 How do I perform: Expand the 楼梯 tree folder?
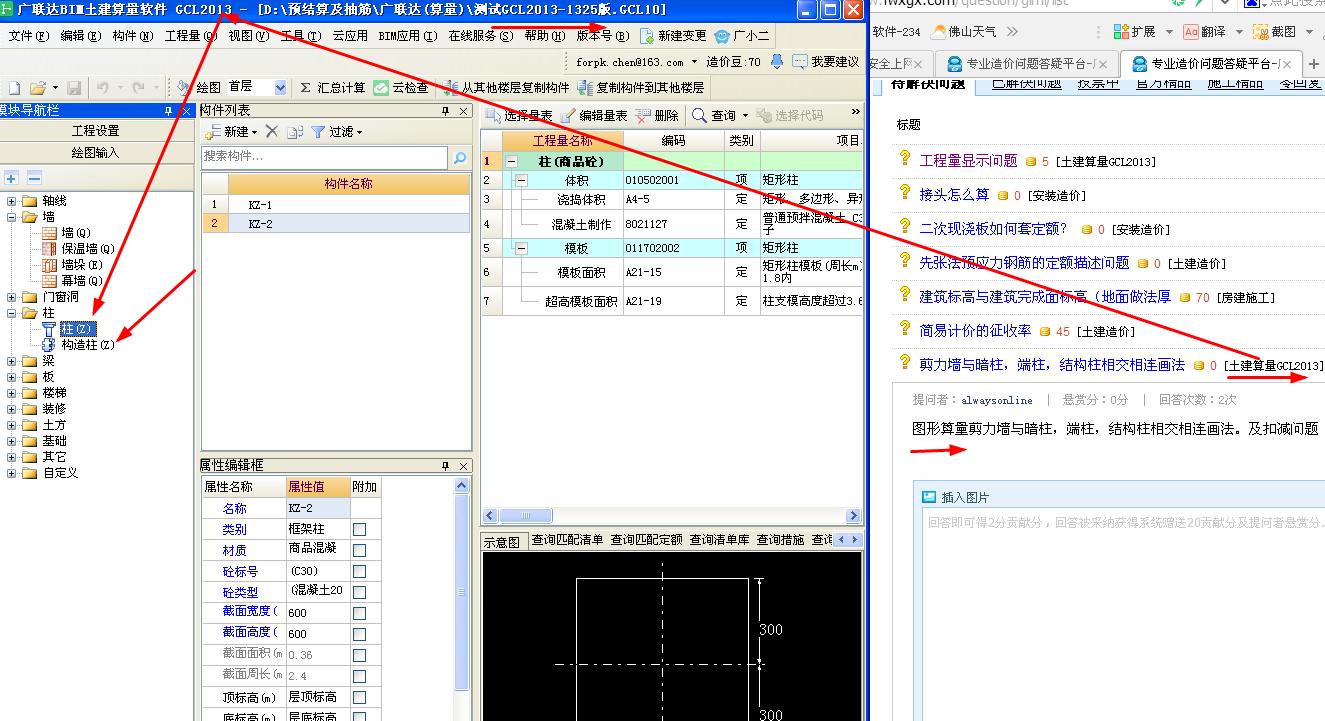pyautogui.click(x=12, y=393)
